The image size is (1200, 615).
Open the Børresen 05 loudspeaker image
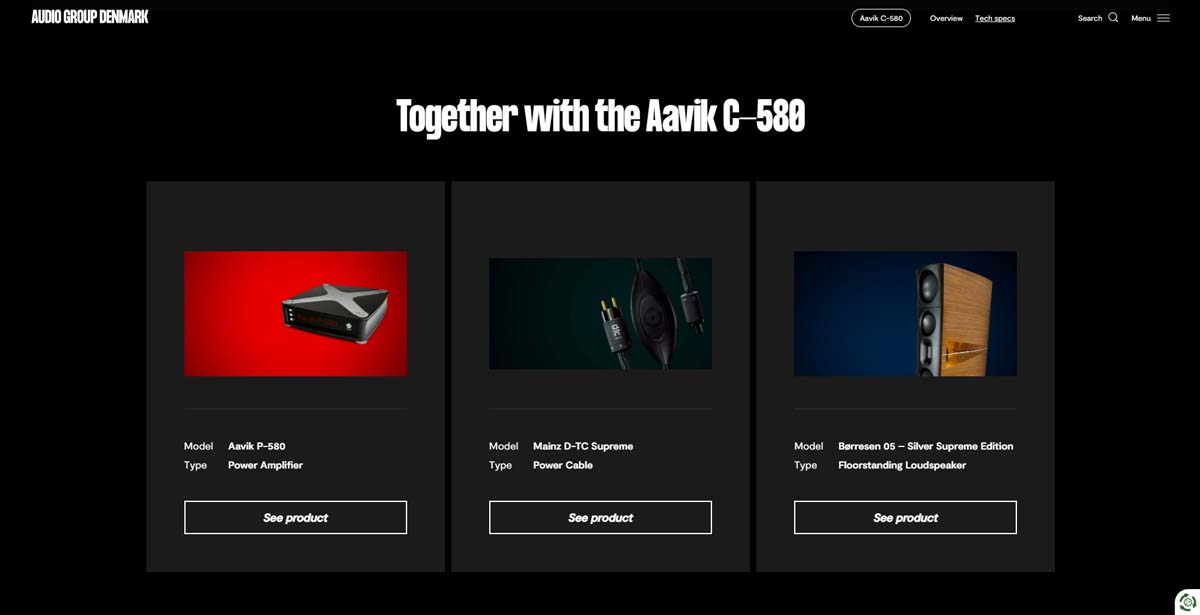coord(905,313)
